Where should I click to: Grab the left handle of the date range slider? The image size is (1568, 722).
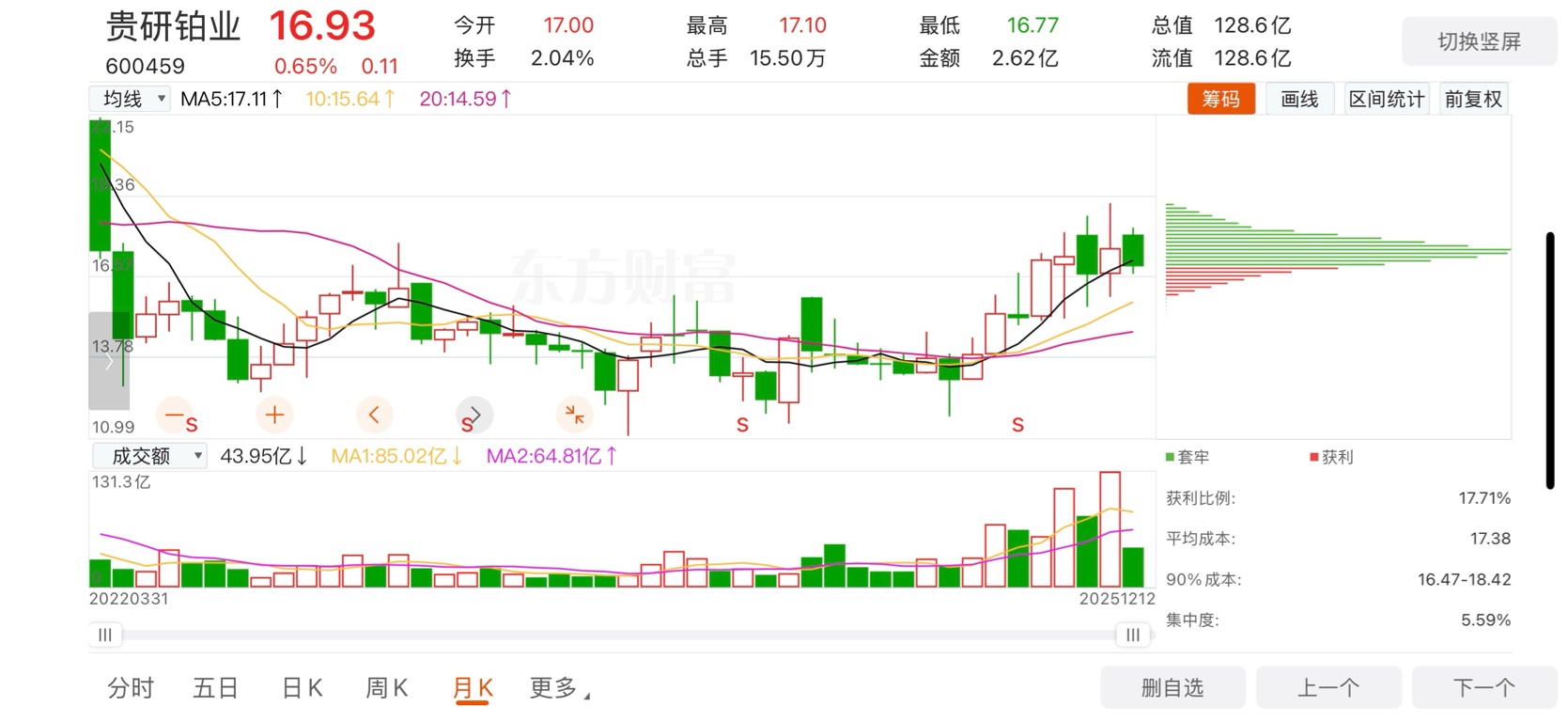coord(105,635)
